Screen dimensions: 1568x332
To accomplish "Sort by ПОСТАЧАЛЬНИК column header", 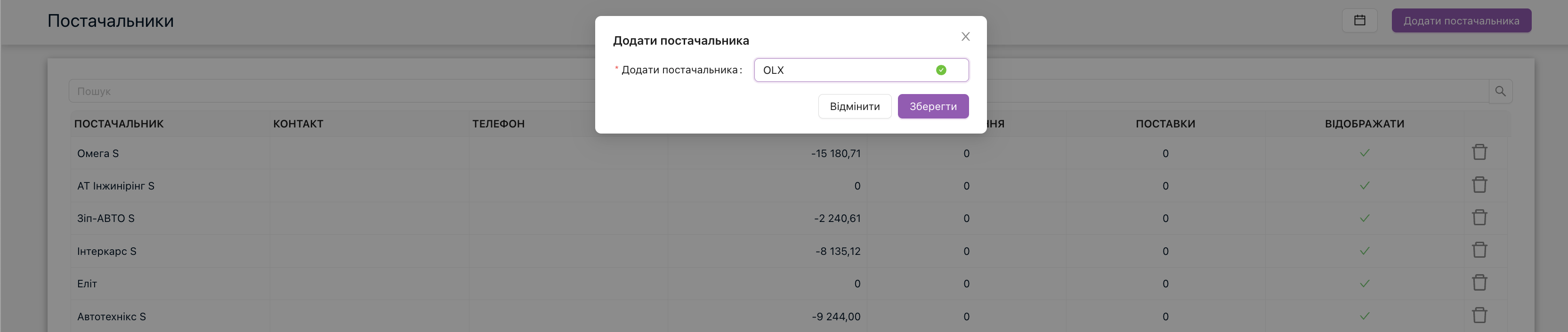I will [119, 124].
